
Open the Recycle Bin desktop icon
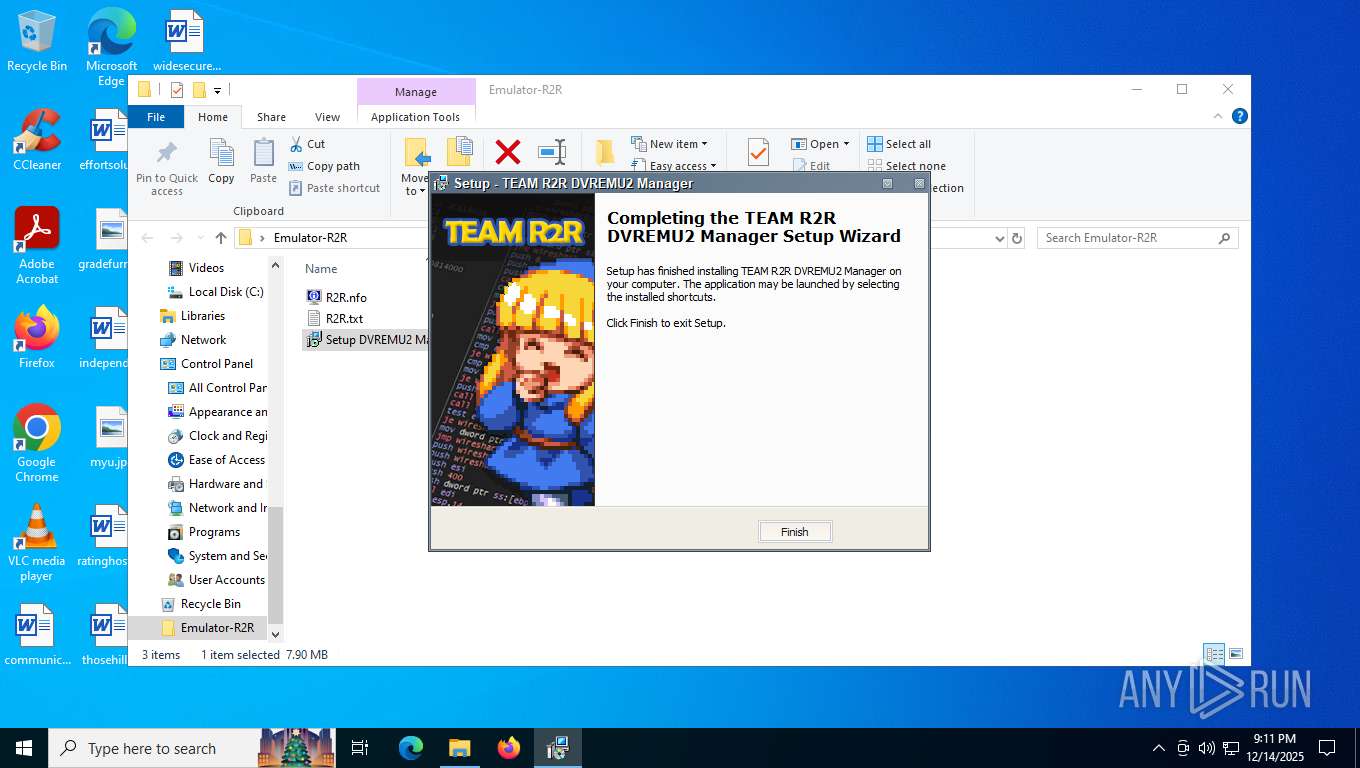click(37, 41)
